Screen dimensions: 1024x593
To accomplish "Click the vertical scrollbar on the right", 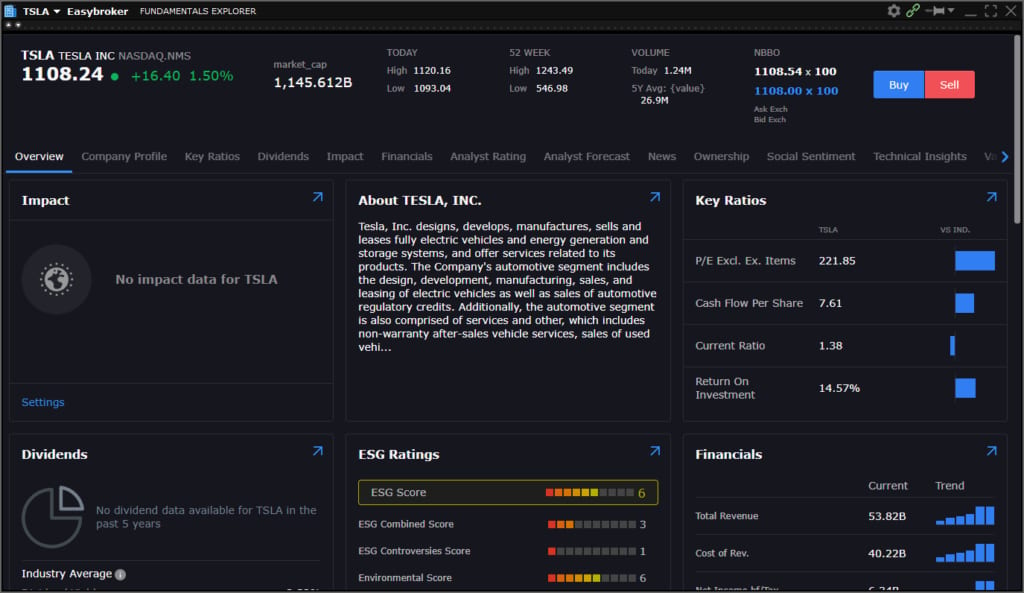I will pos(1017,129).
